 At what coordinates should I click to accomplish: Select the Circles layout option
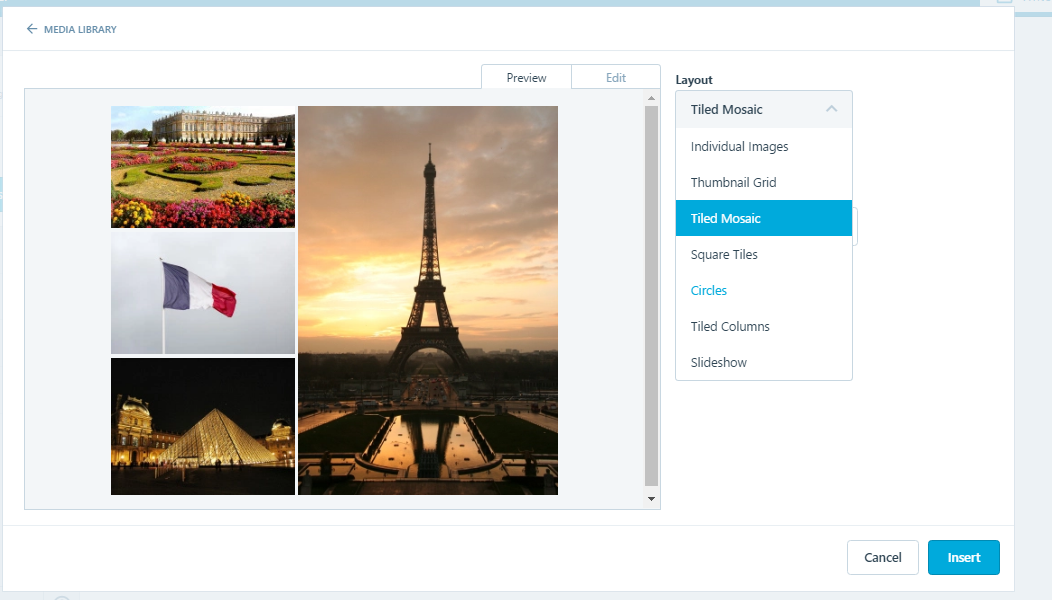(709, 291)
